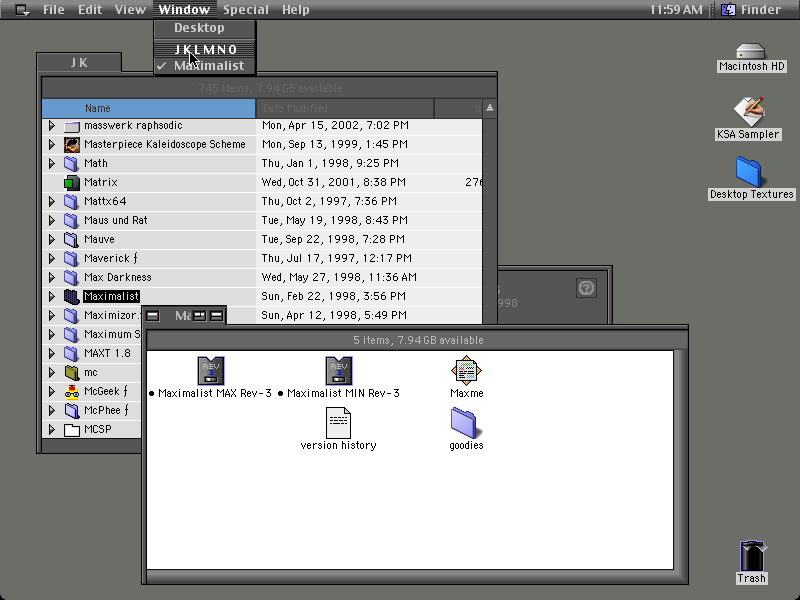
Task: Click the menu bar clock
Action: pyautogui.click(x=676, y=10)
